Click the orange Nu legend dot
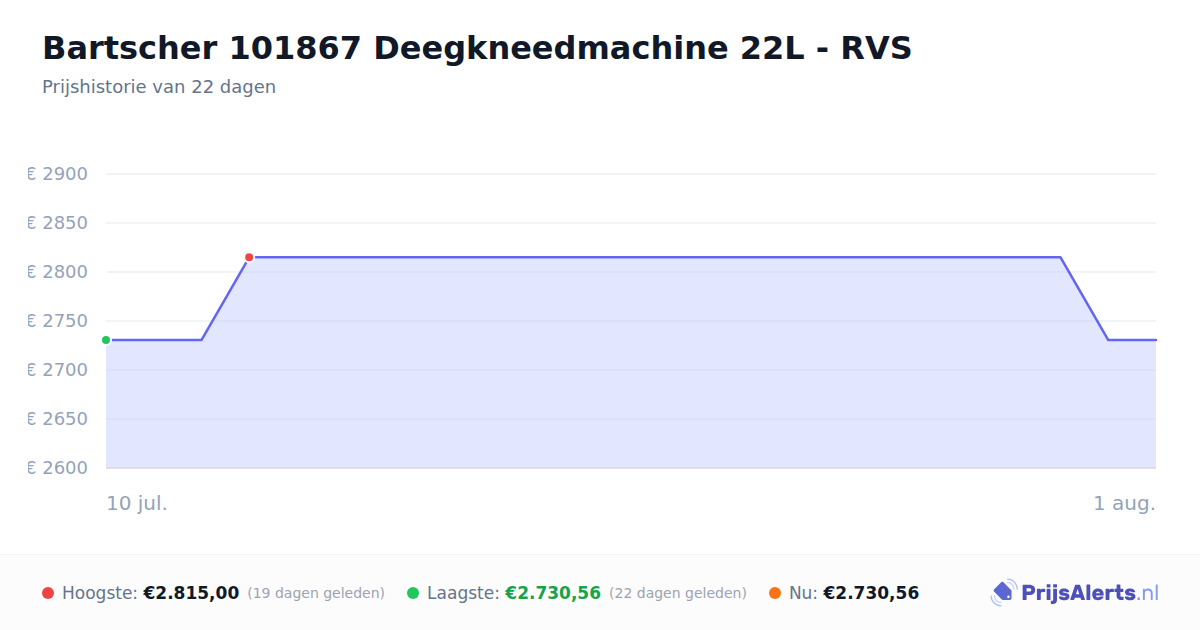1200x630 pixels. (775, 593)
